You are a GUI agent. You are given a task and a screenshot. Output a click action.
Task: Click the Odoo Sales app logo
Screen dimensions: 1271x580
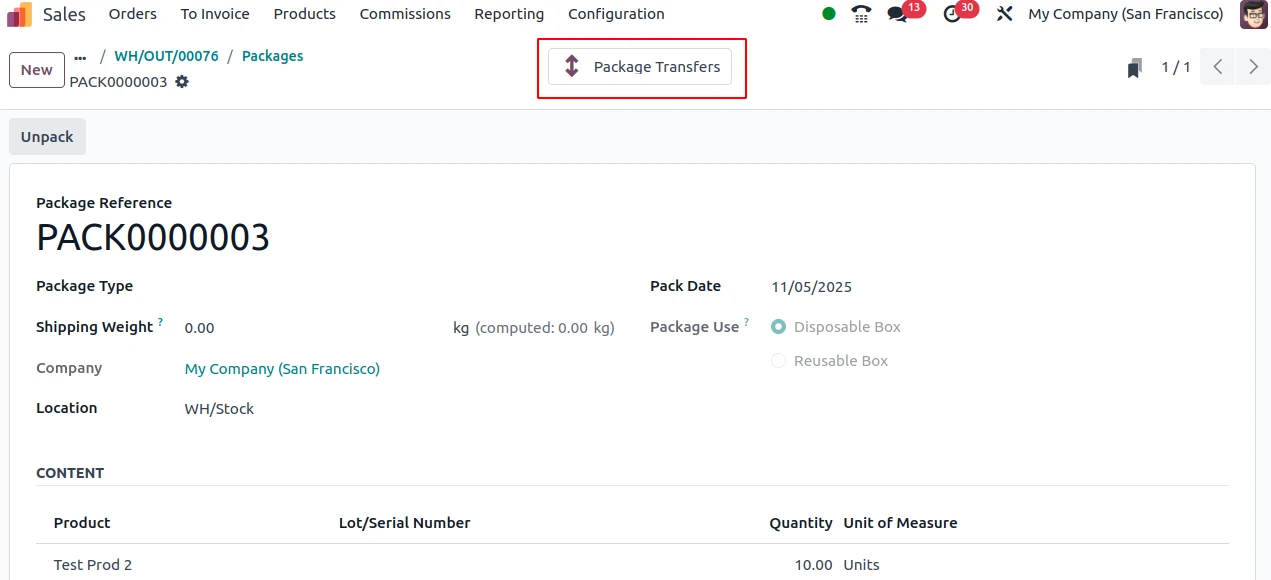coord(20,14)
